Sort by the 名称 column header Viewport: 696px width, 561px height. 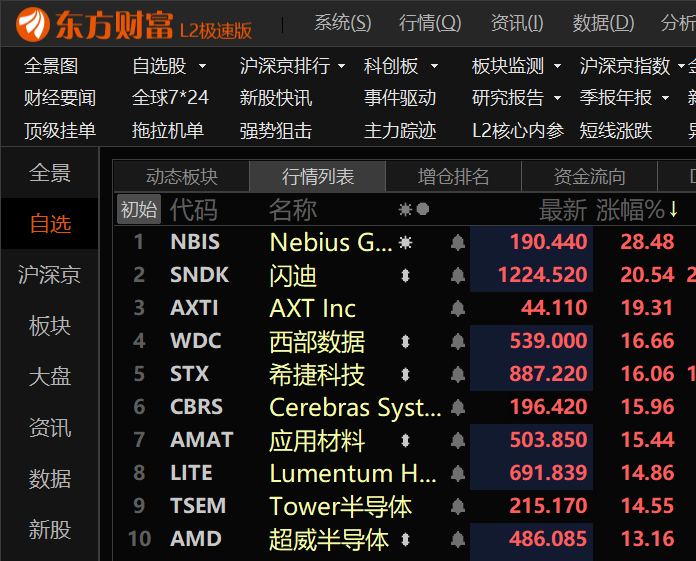[293, 209]
